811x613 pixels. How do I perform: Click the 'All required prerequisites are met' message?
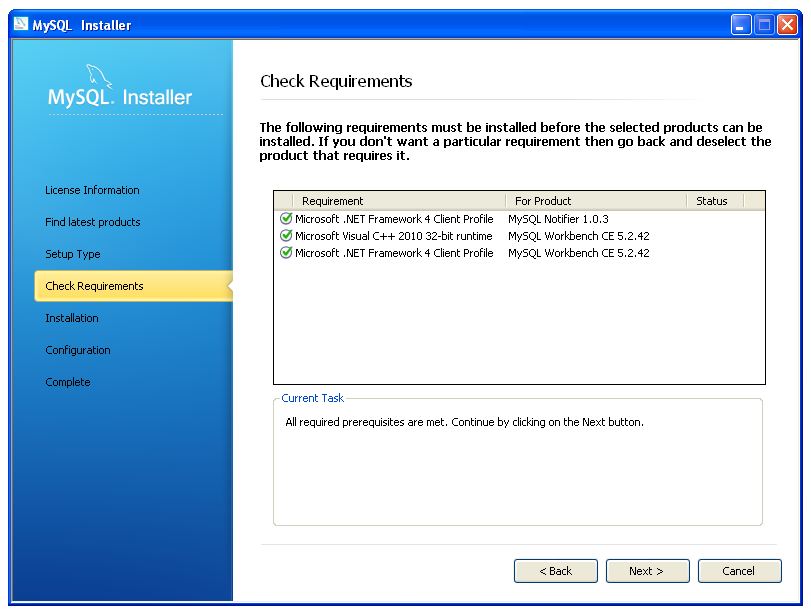click(x=464, y=422)
